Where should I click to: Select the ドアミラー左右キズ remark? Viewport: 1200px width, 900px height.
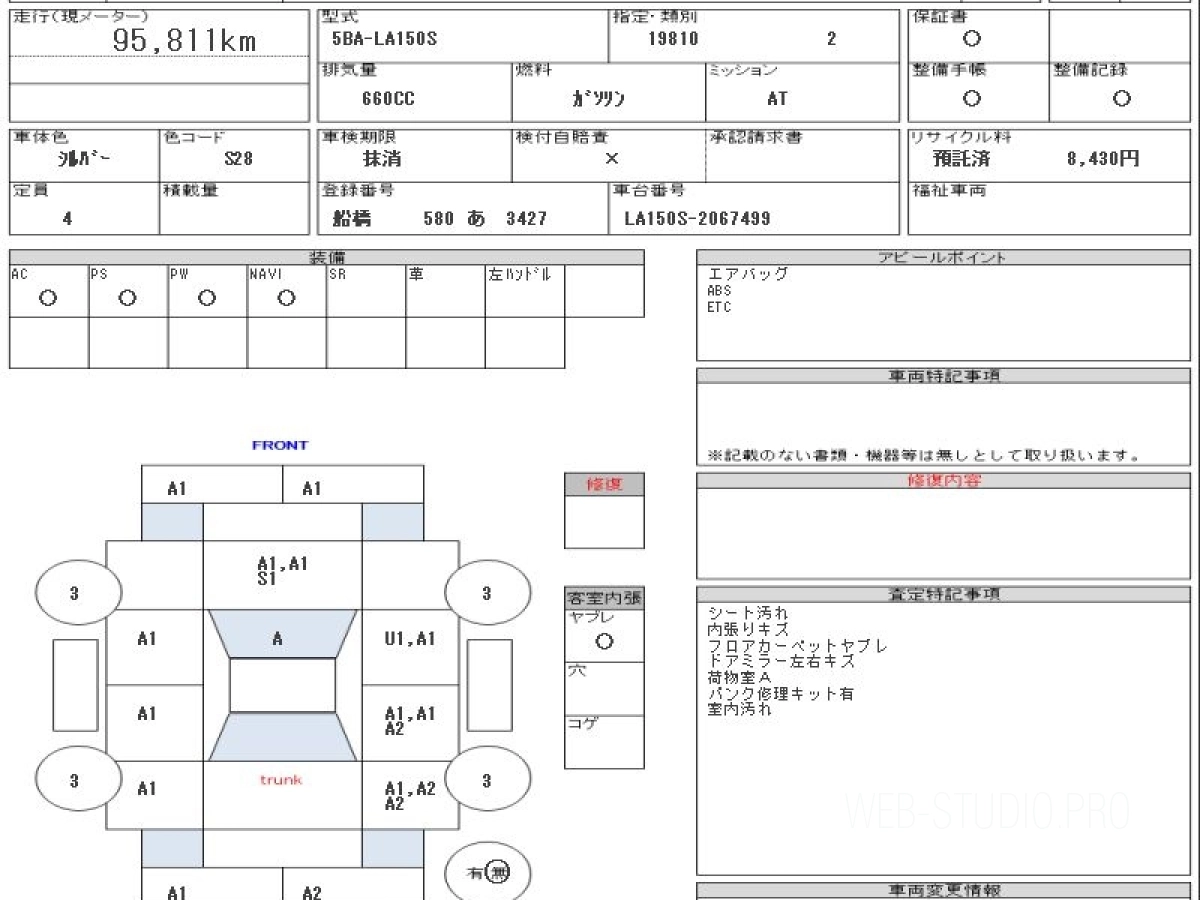(781, 661)
